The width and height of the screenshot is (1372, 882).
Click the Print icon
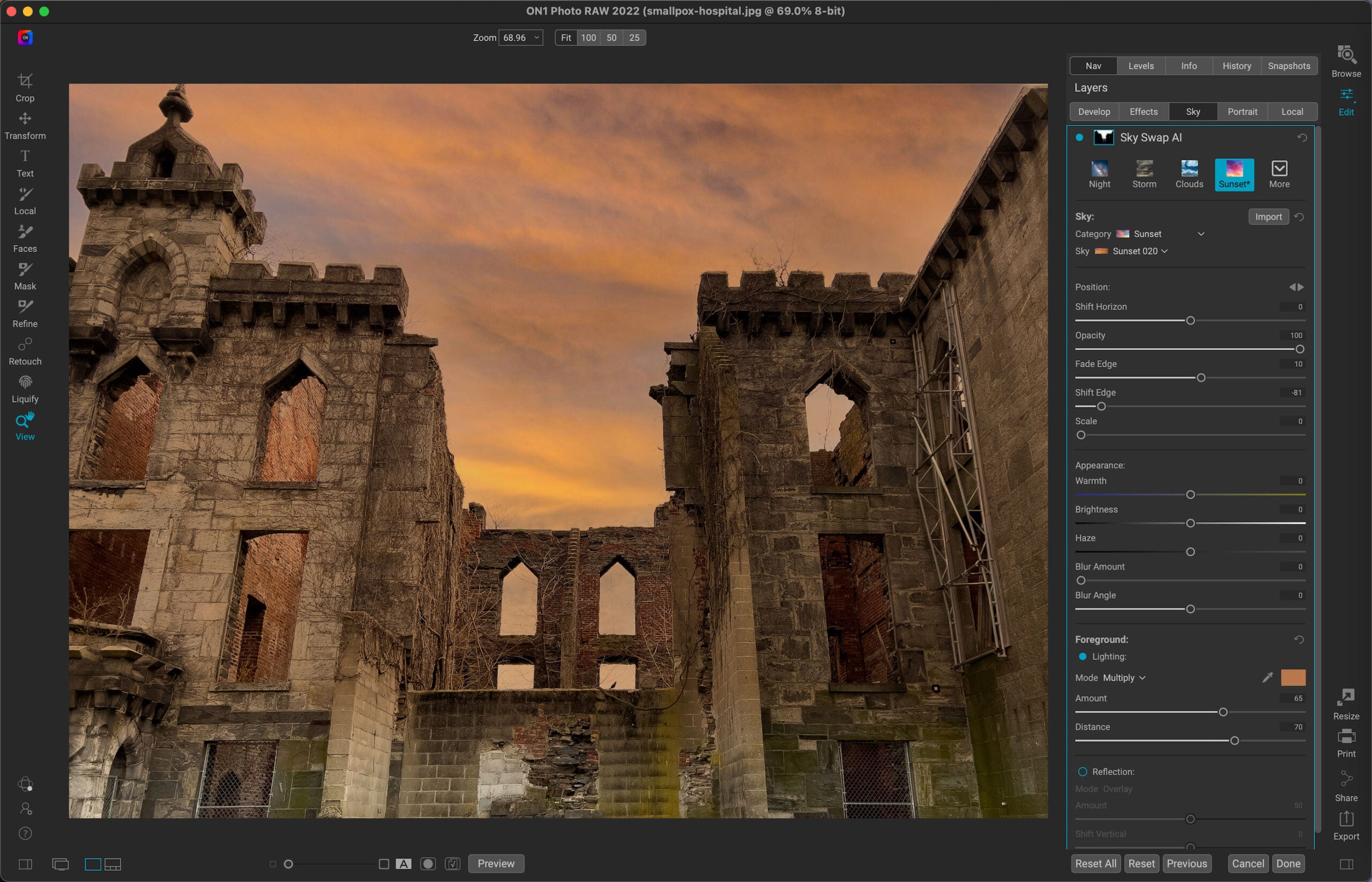(x=1346, y=736)
